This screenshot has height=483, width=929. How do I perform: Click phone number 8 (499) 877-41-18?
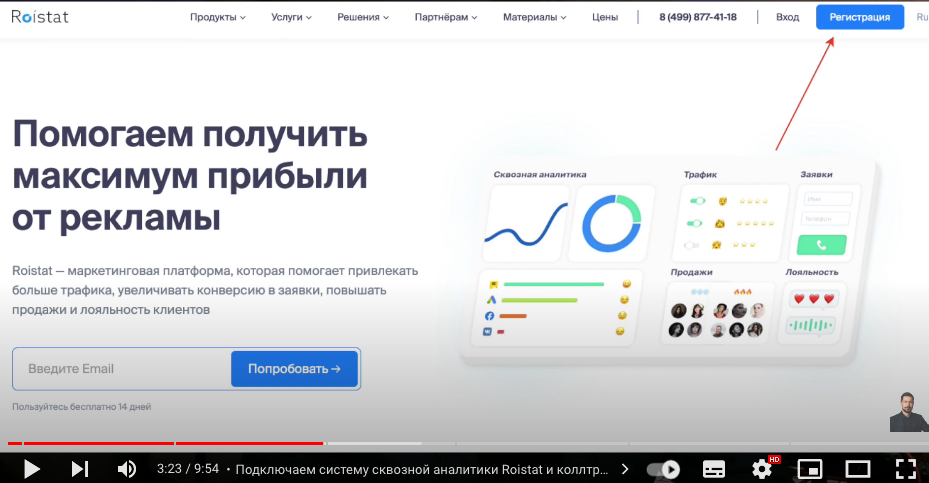pos(698,17)
